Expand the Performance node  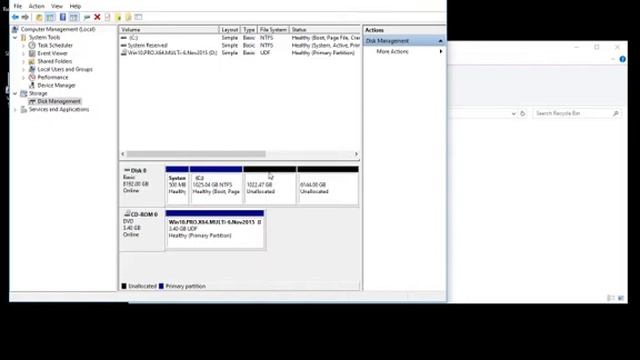click(x=23, y=77)
